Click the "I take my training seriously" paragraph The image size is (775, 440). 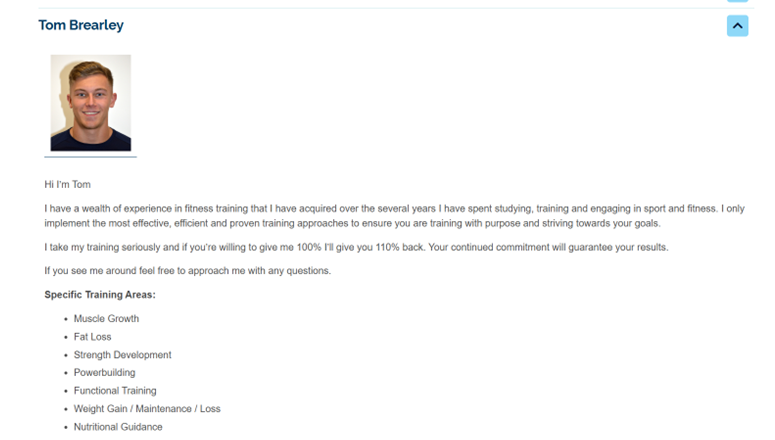356,247
